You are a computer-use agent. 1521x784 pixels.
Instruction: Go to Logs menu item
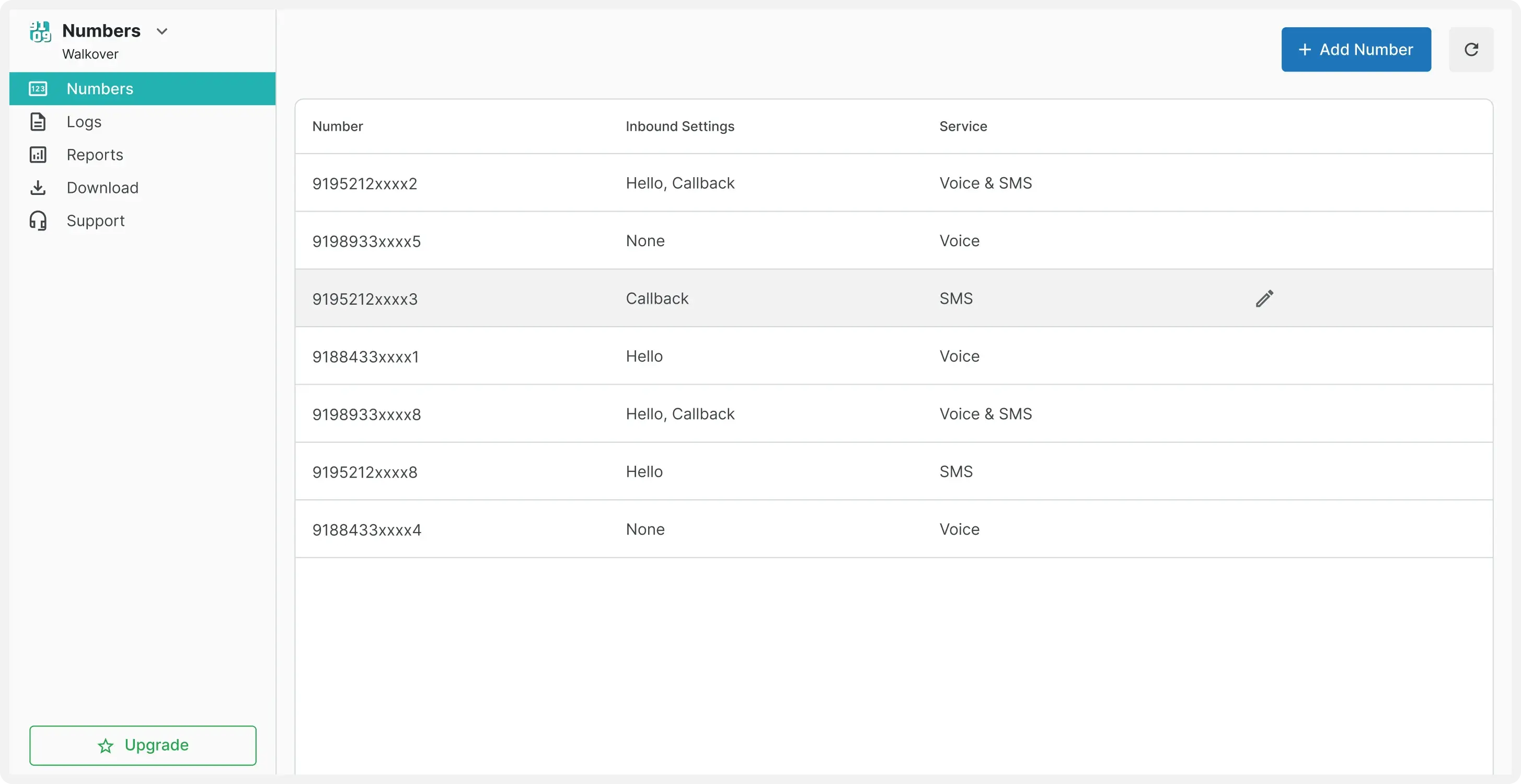(x=84, y=122)
